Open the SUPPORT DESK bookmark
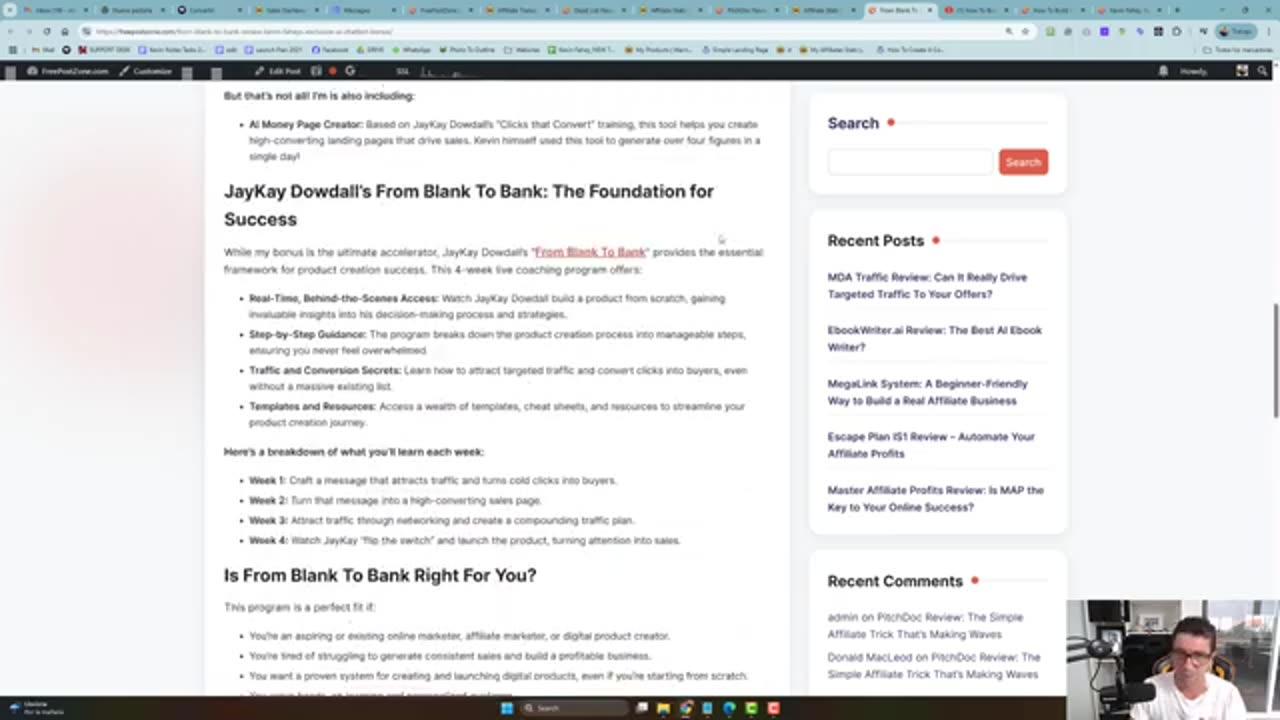The image size is (1280, 720). (104, 49)
